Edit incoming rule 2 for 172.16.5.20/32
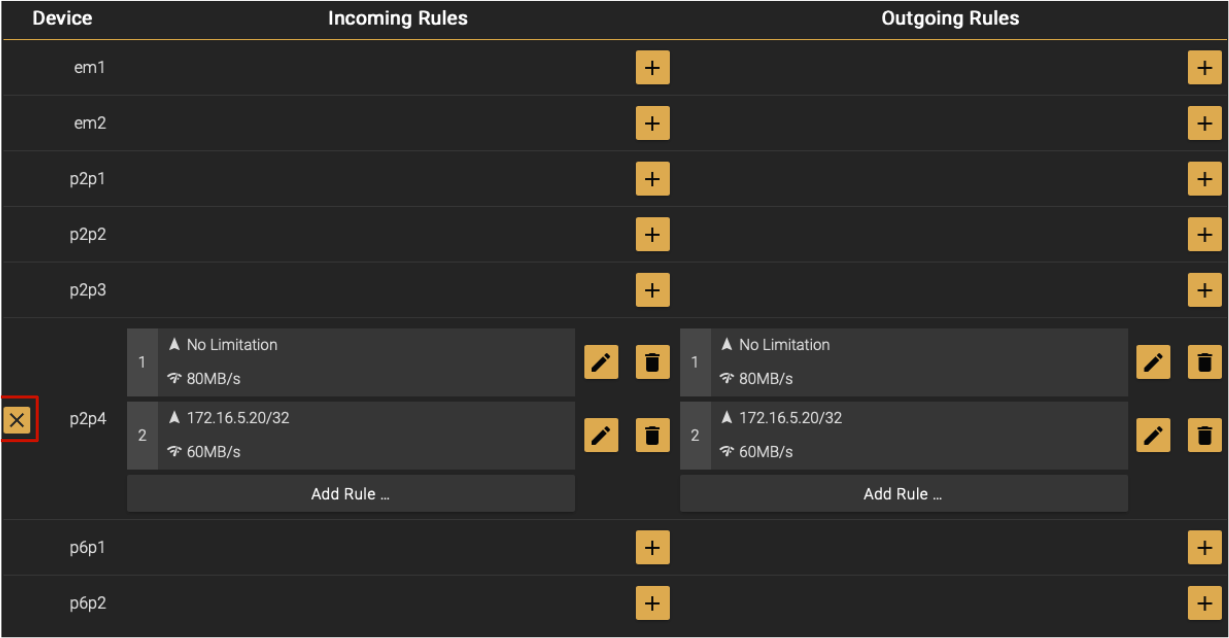The height and width of the screenshot is (638, 1229). (601, 435)
